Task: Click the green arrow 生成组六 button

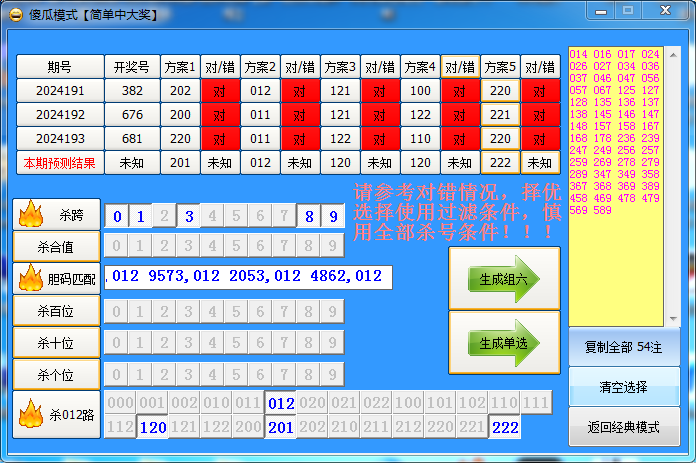Action: (504, 279)
